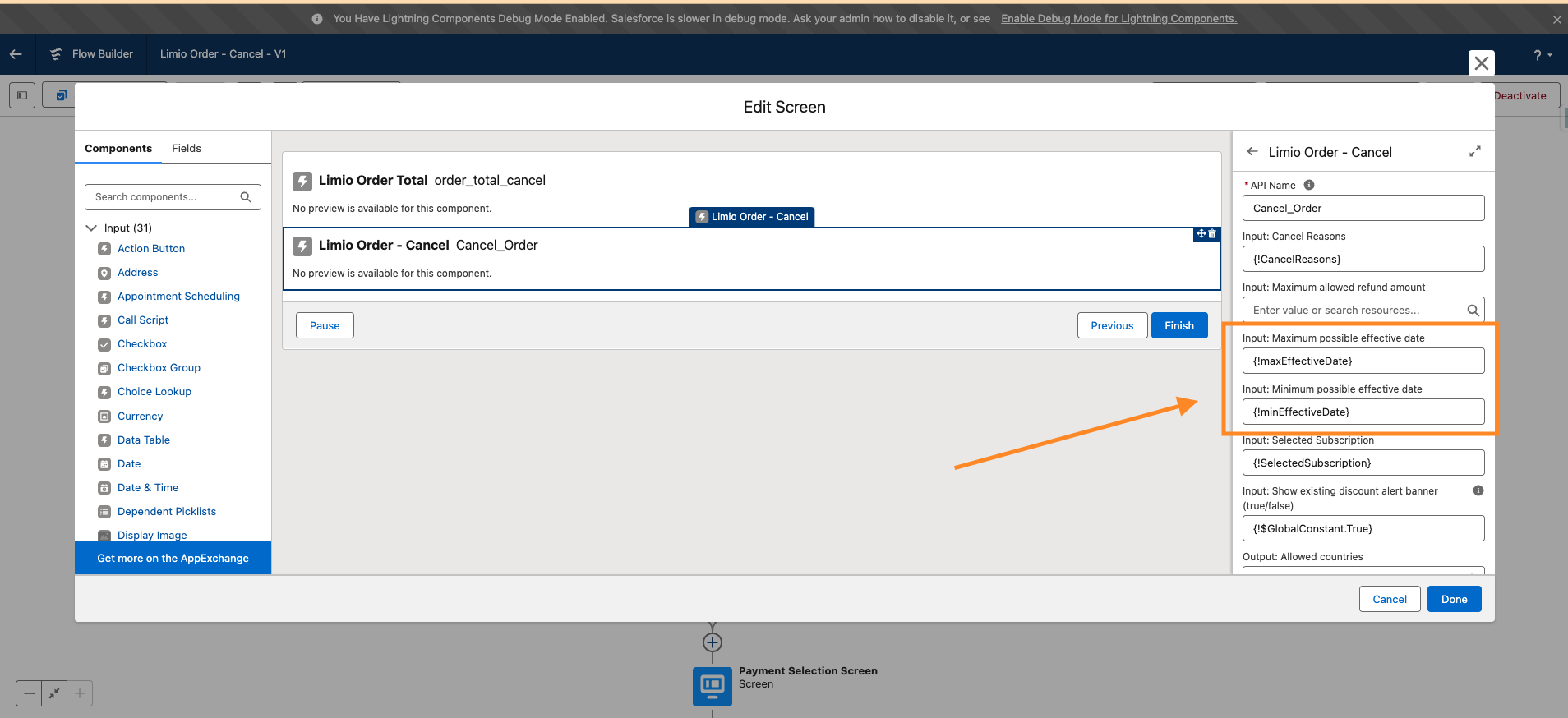This screenshot has height=718, width=1568.
Task: Select the Payment Selection Screen element
Action: 713,685
